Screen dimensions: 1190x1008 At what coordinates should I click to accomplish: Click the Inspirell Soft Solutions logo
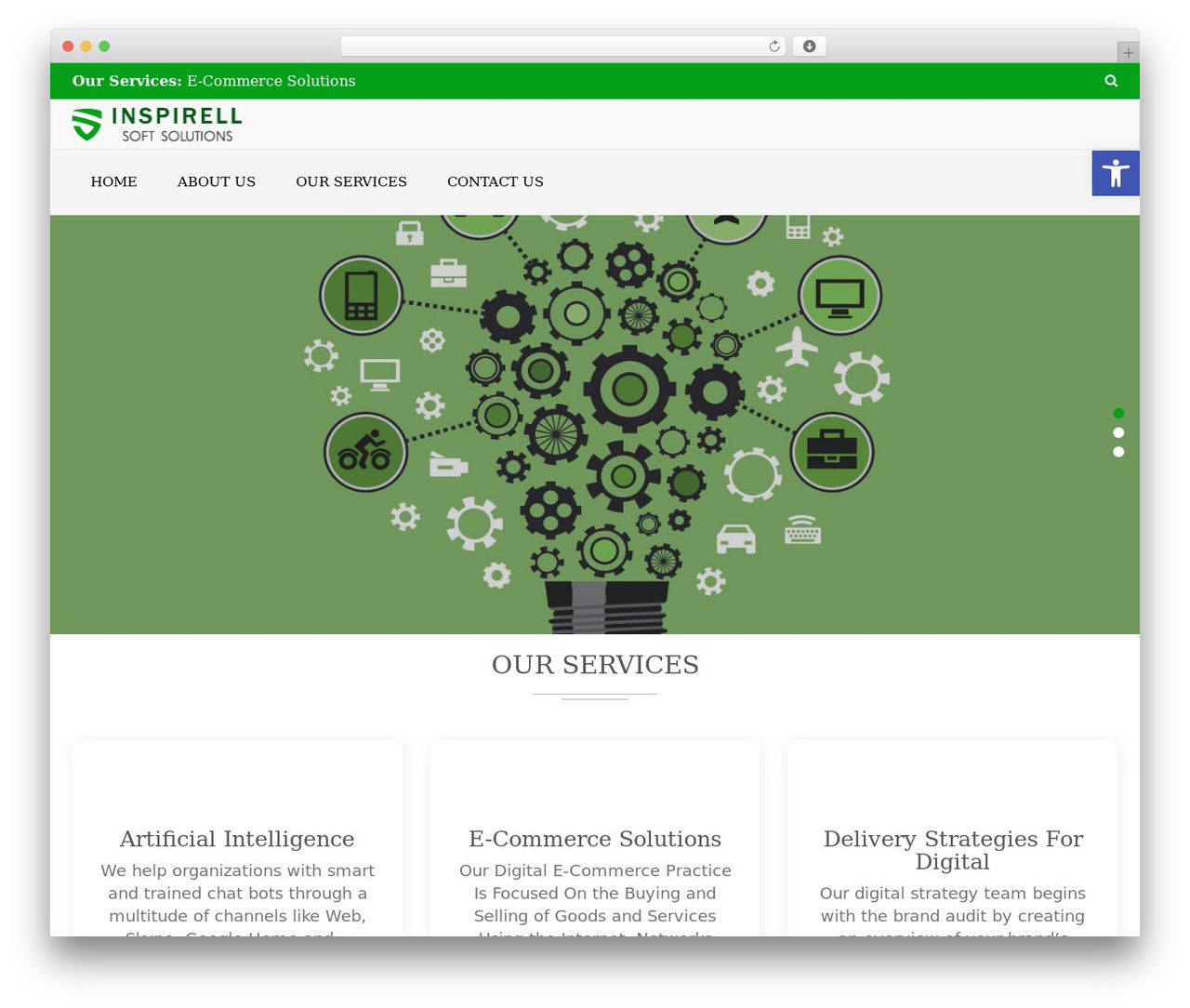point(157,125)
